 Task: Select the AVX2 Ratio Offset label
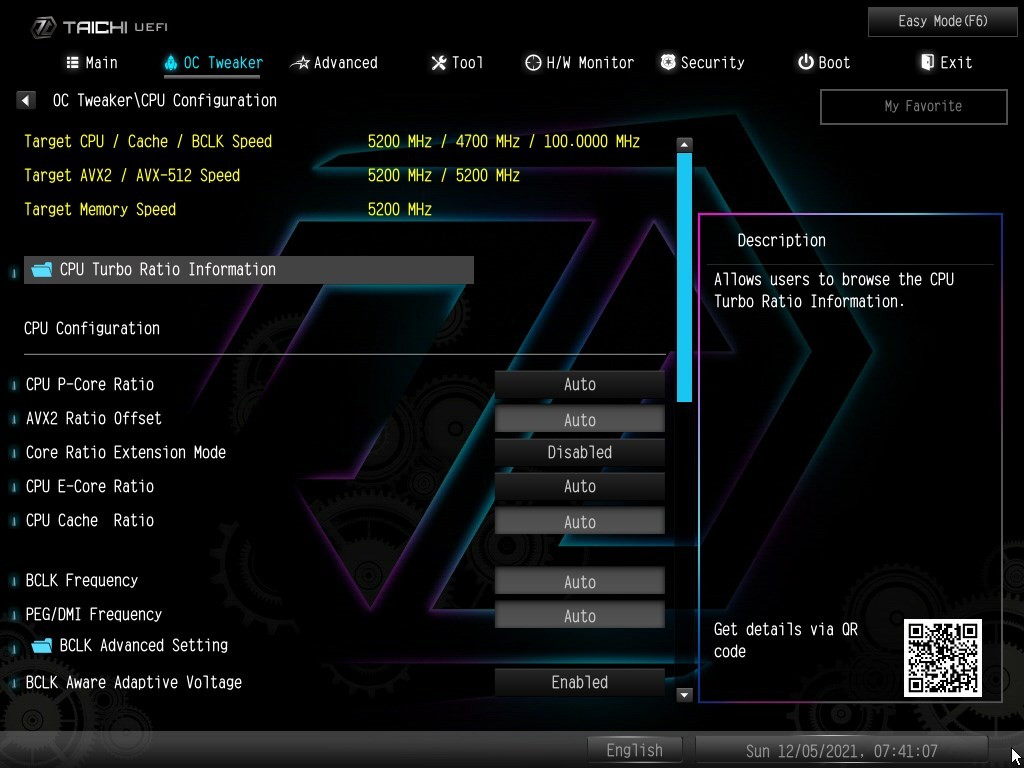(93, 419)
